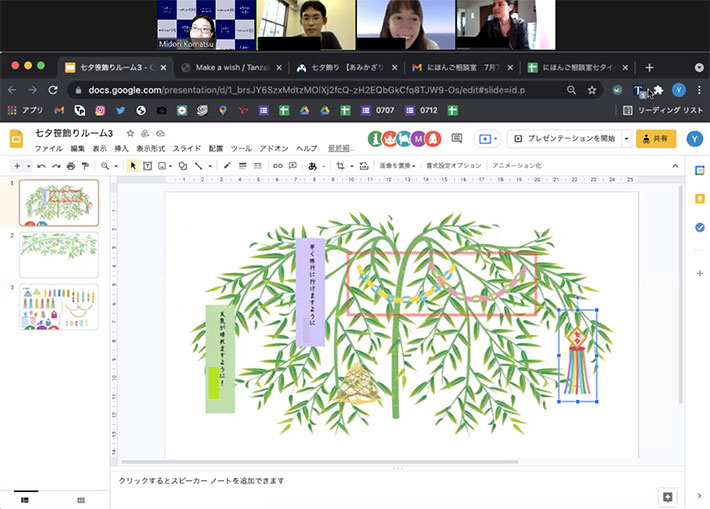Click the print icon in the toolbar
710x509 pixels.
click(70, 166)
